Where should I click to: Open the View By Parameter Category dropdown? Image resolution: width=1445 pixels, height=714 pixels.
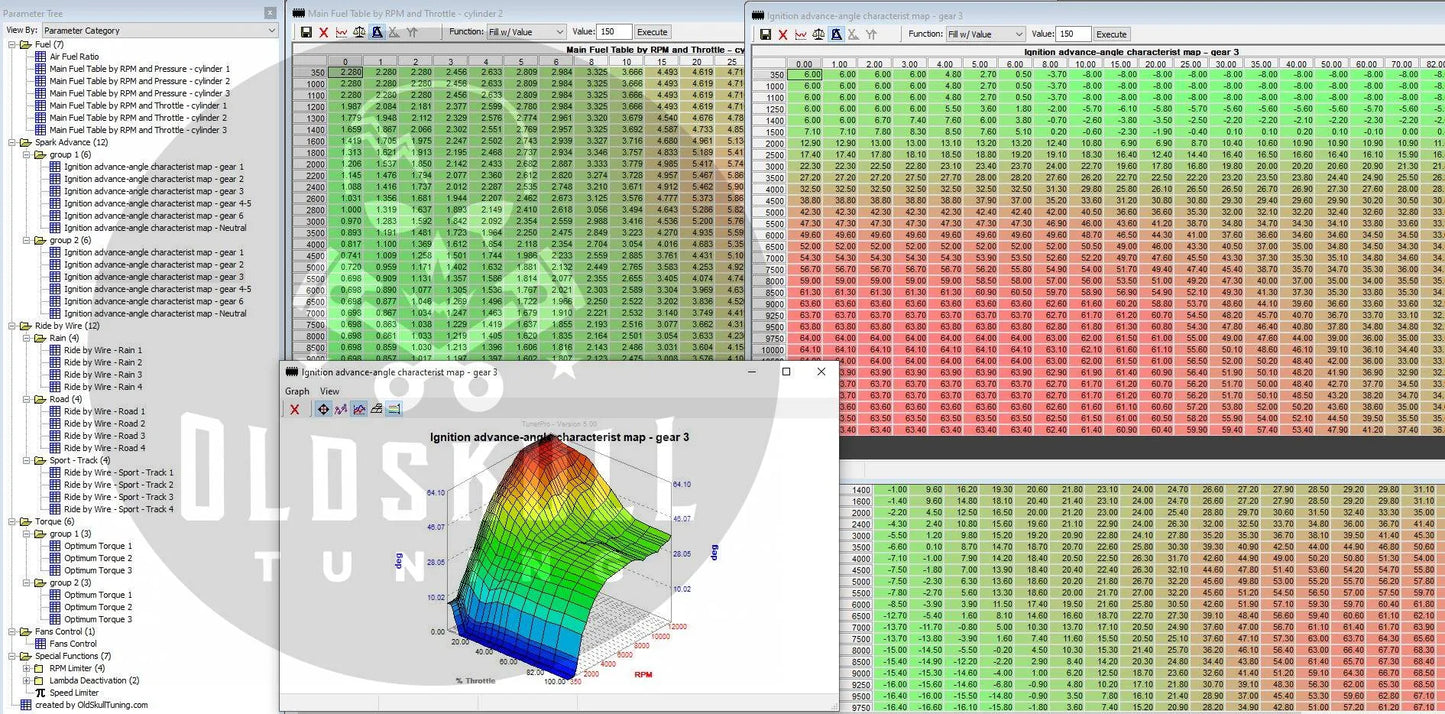coord(159,31)
